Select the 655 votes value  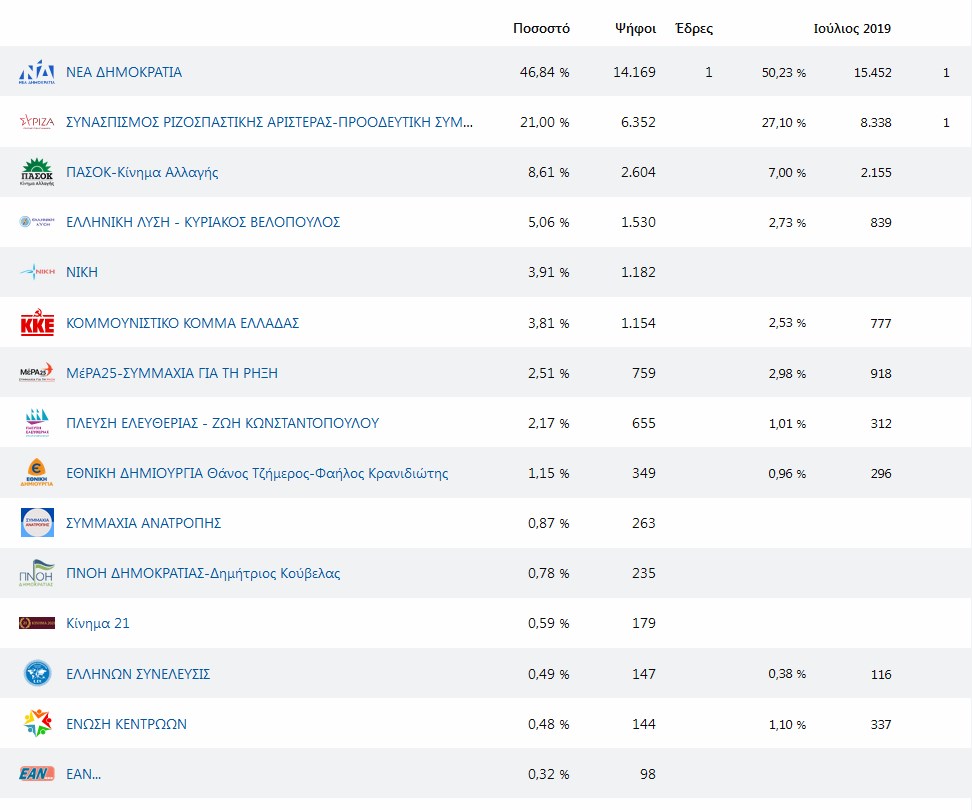point(644,423)
